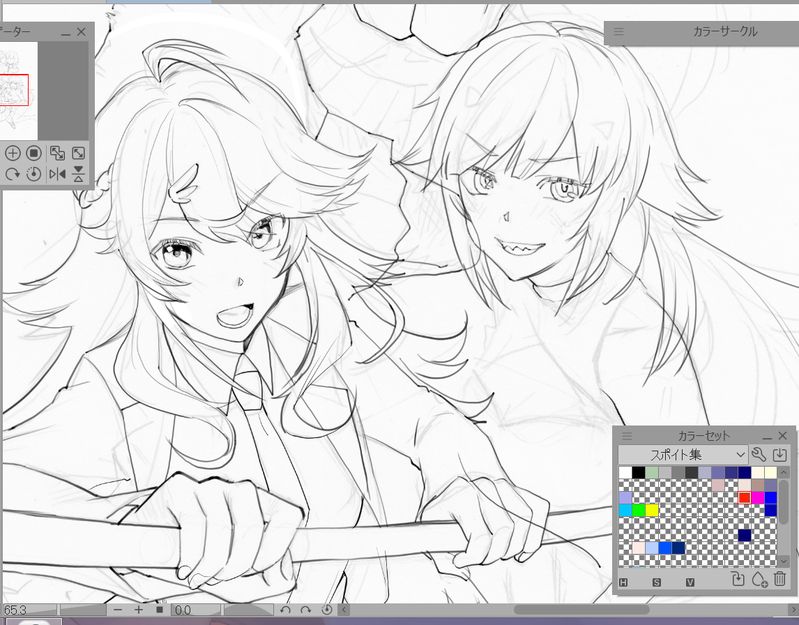Click Navigator fit-to-screen diagonal arrow icon

78,153
